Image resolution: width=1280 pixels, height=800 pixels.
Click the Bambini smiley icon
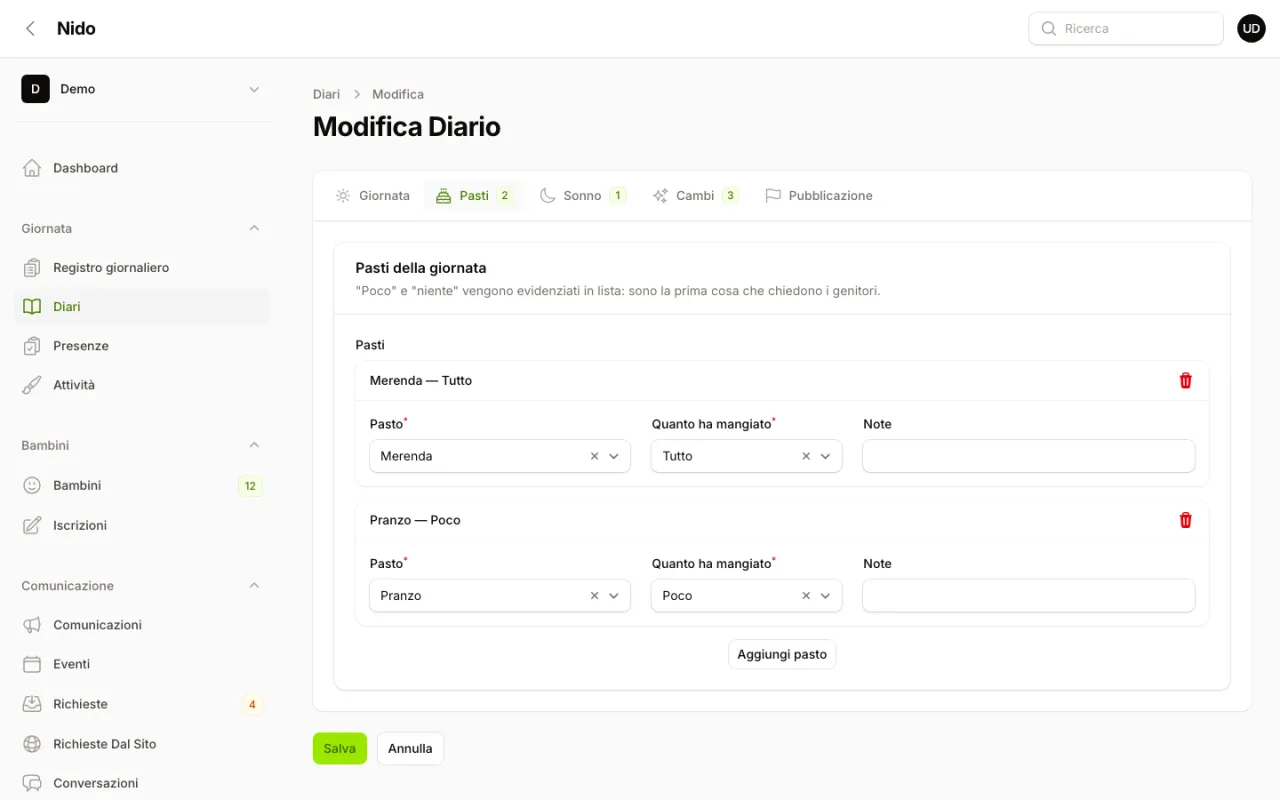32,485
